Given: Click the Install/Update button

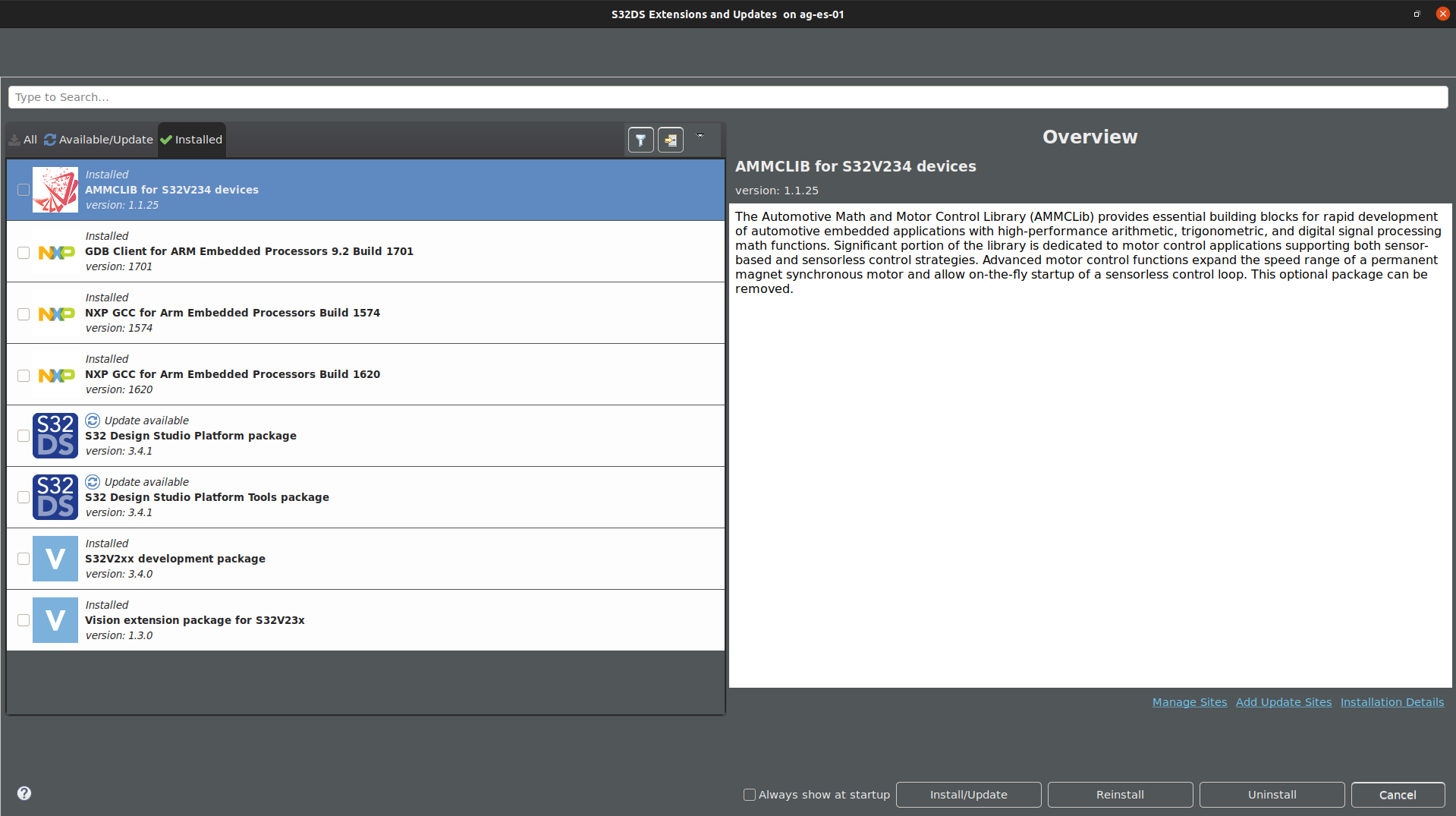Looking at the screenshot, I should click(x=968, y=795).
